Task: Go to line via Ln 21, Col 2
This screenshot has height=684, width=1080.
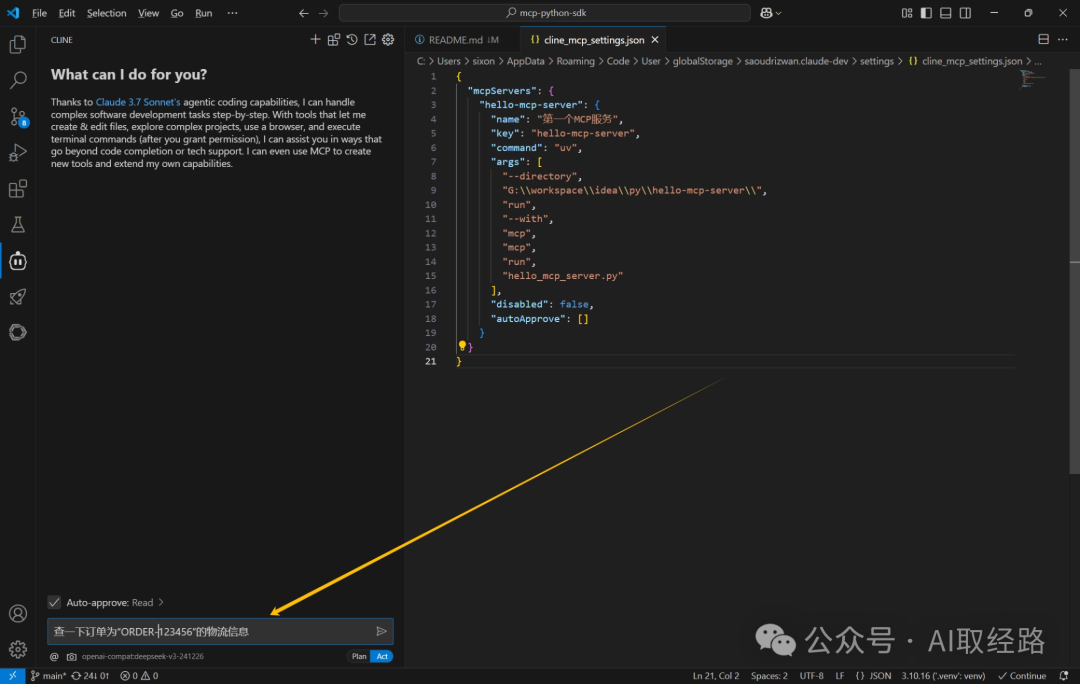Action: pyautogui.click(x=716, y=676)
